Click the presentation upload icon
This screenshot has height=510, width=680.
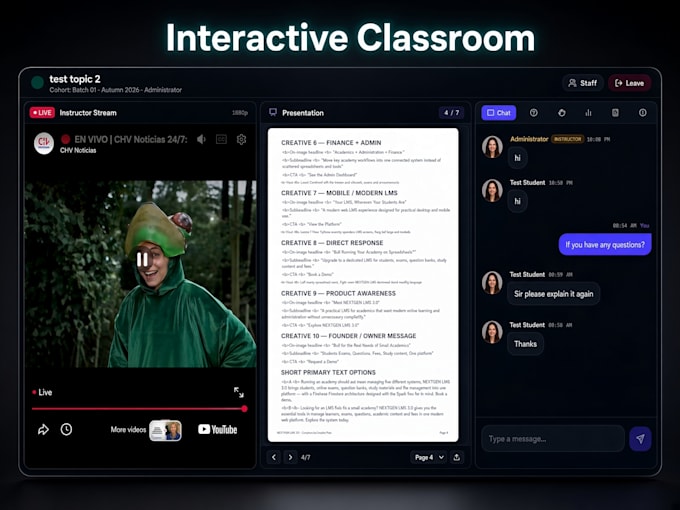[457, 457]
